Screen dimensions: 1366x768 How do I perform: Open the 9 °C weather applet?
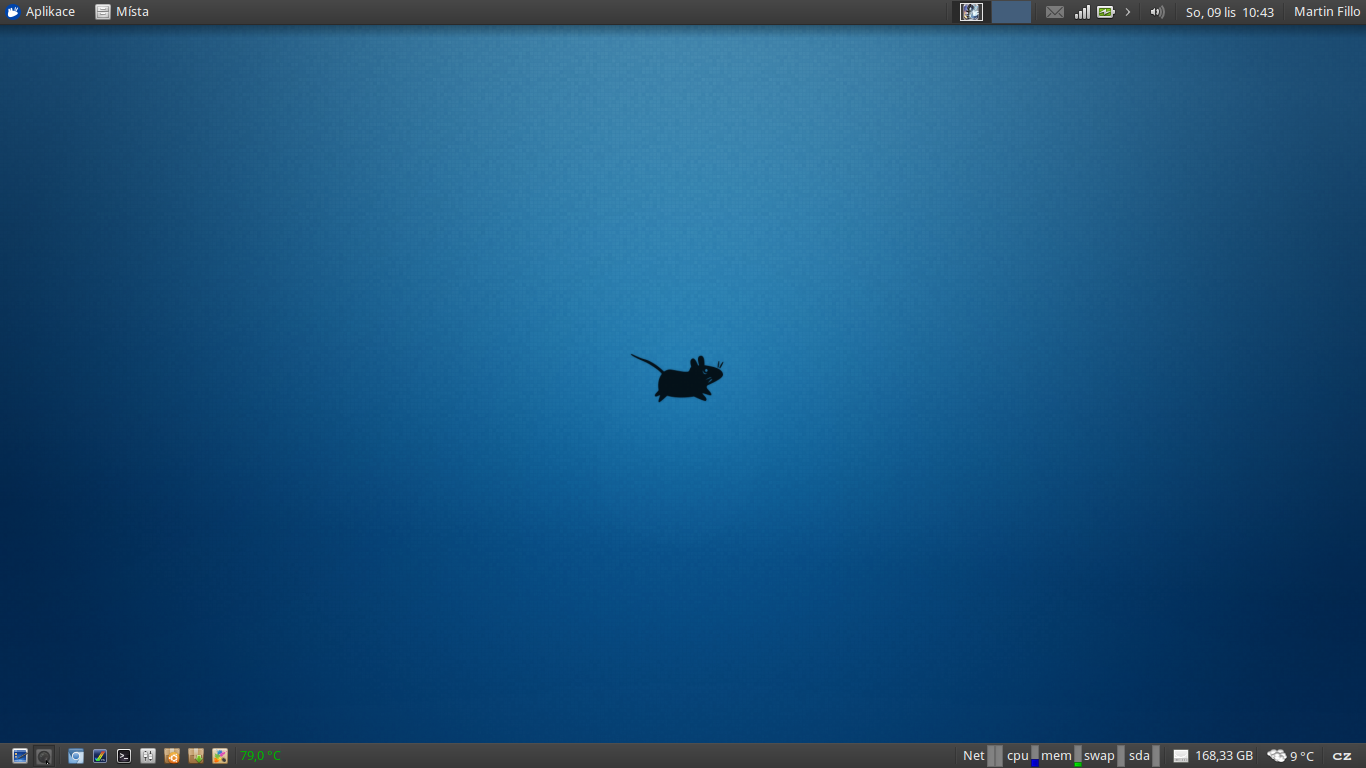[x=1291, y=756]
